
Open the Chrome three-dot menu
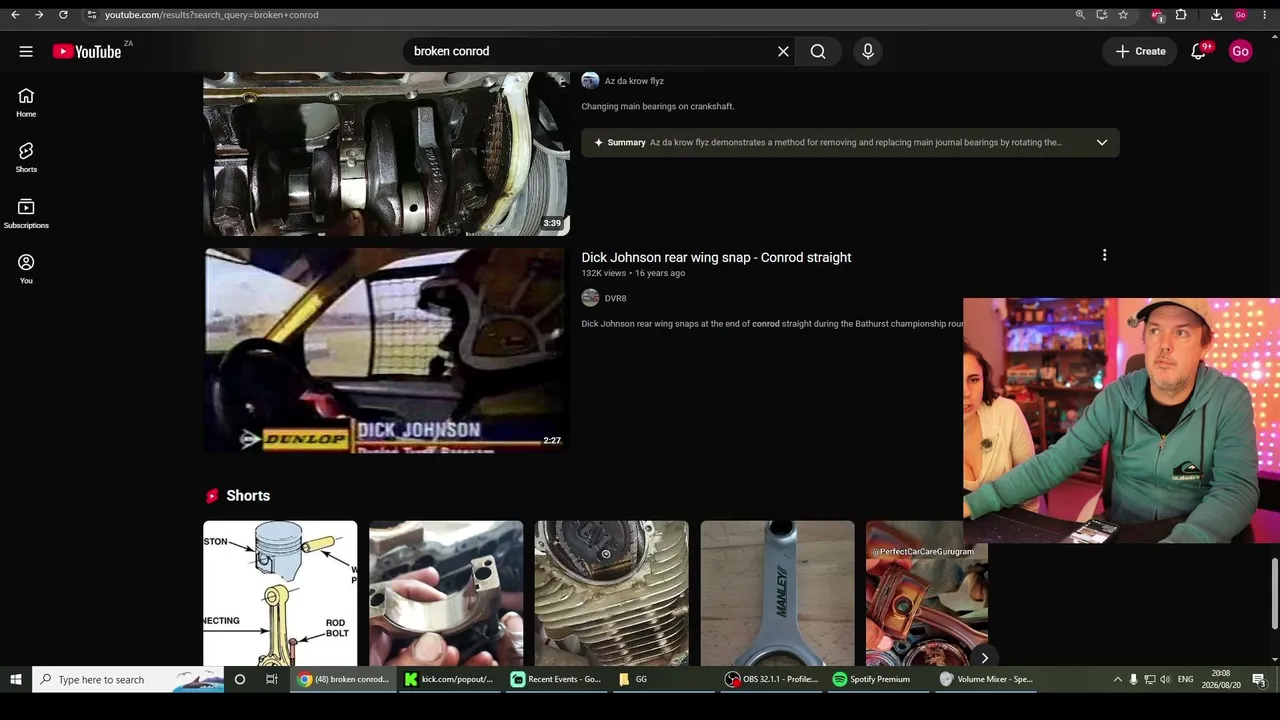tap(1266, 15)
